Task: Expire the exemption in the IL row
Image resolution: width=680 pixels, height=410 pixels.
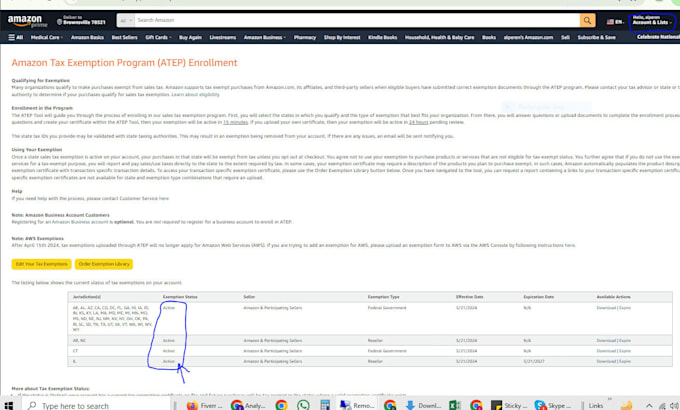Action: 625,361
